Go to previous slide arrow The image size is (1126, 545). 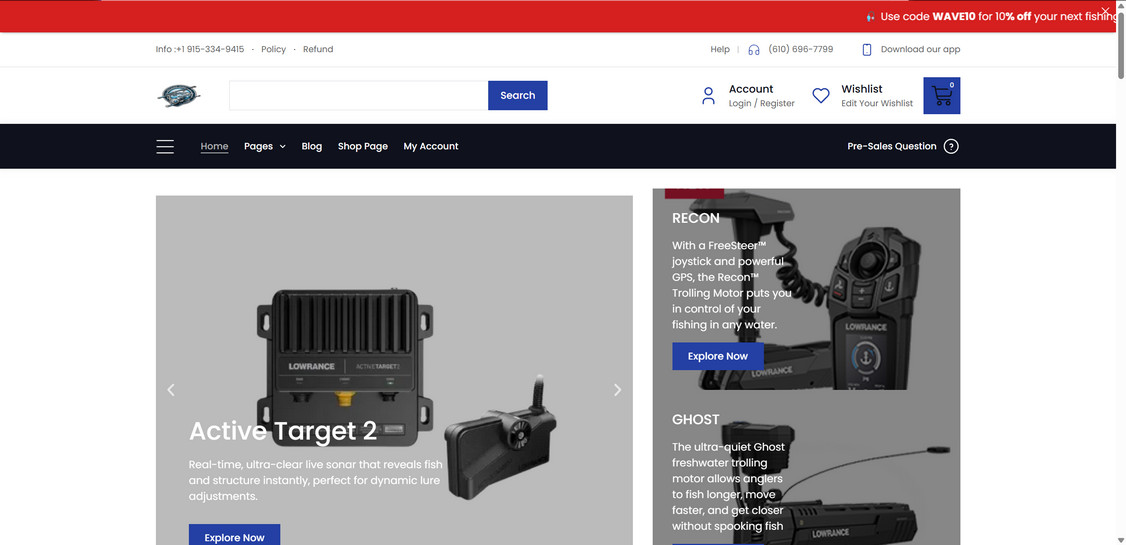[x=171, y=390]
